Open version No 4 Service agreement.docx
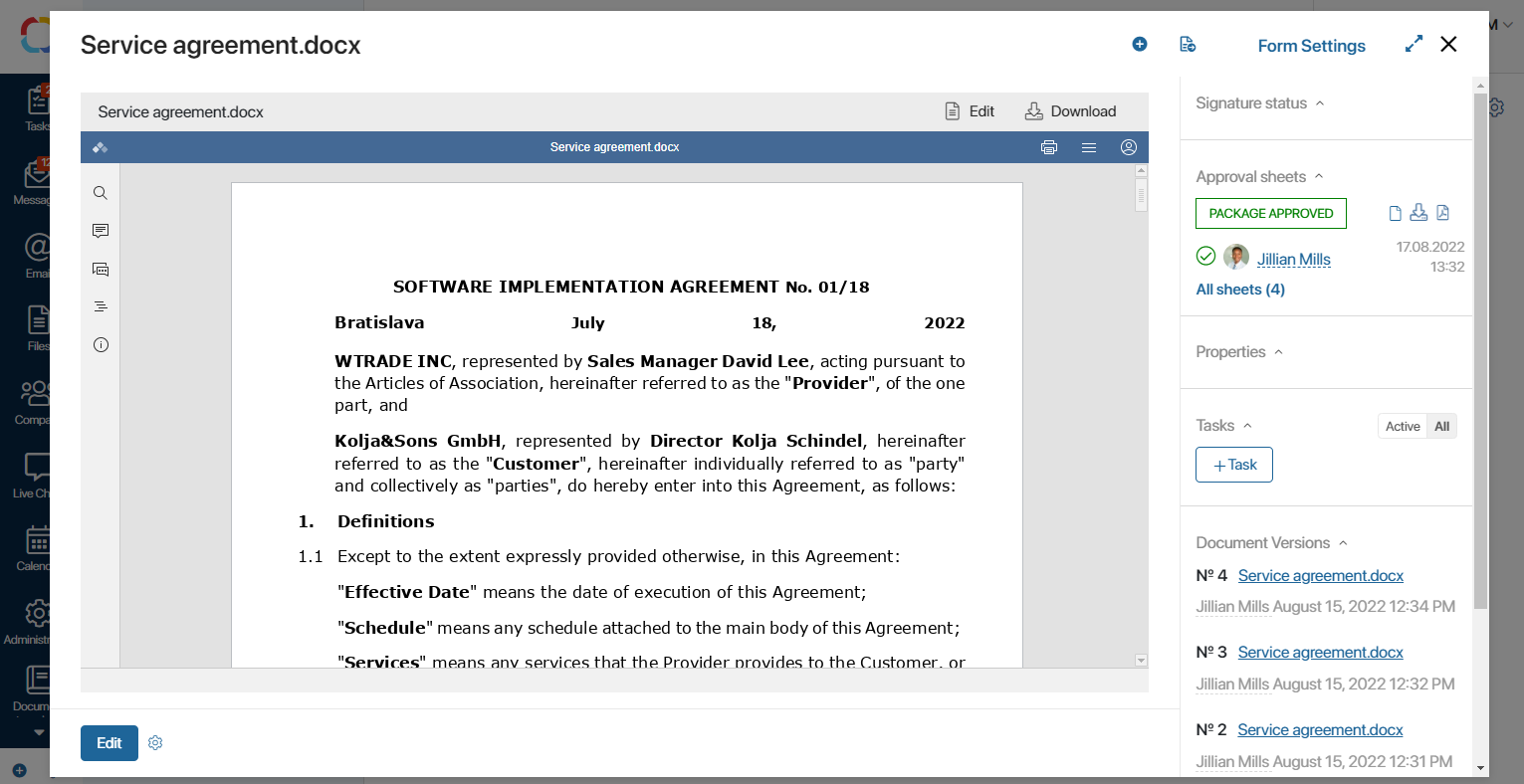The width and height of the screenshot is (1524, 784). coord(1320,575)
